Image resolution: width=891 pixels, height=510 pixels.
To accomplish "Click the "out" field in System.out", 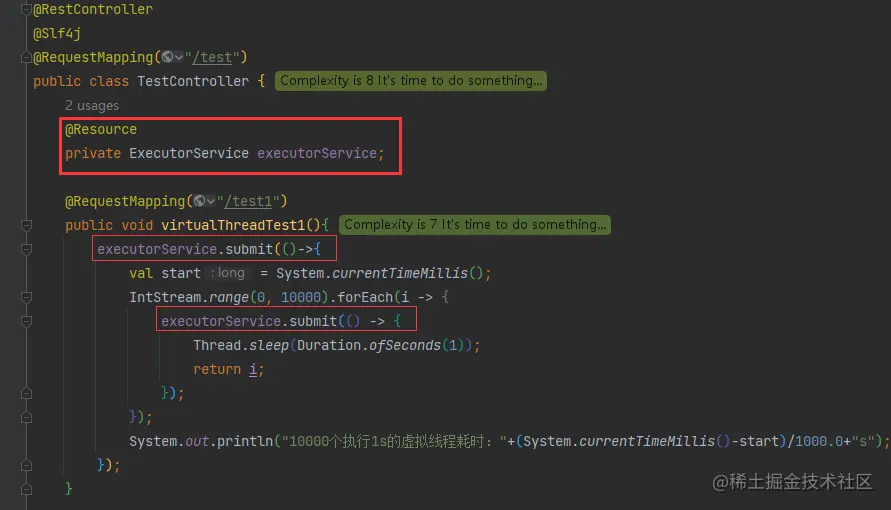I will pyautogui.click(x=197, y=441).
